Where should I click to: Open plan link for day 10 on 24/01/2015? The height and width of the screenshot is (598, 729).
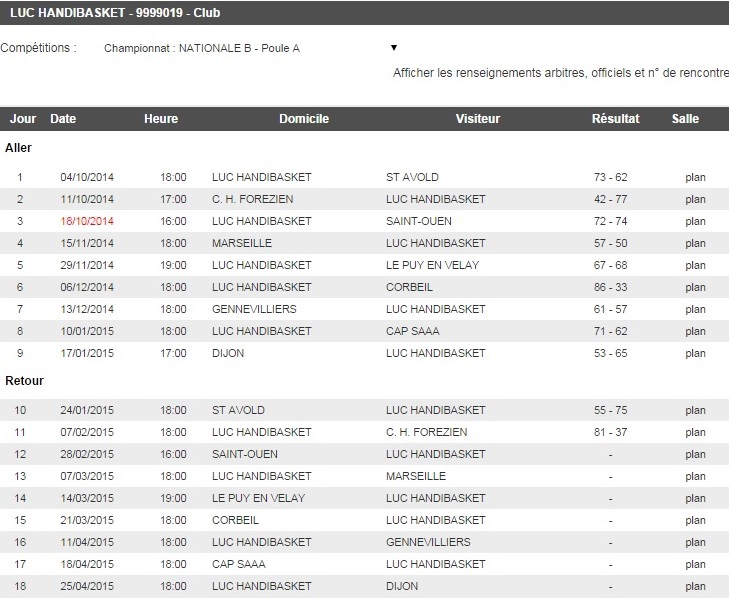click(695, 410)
